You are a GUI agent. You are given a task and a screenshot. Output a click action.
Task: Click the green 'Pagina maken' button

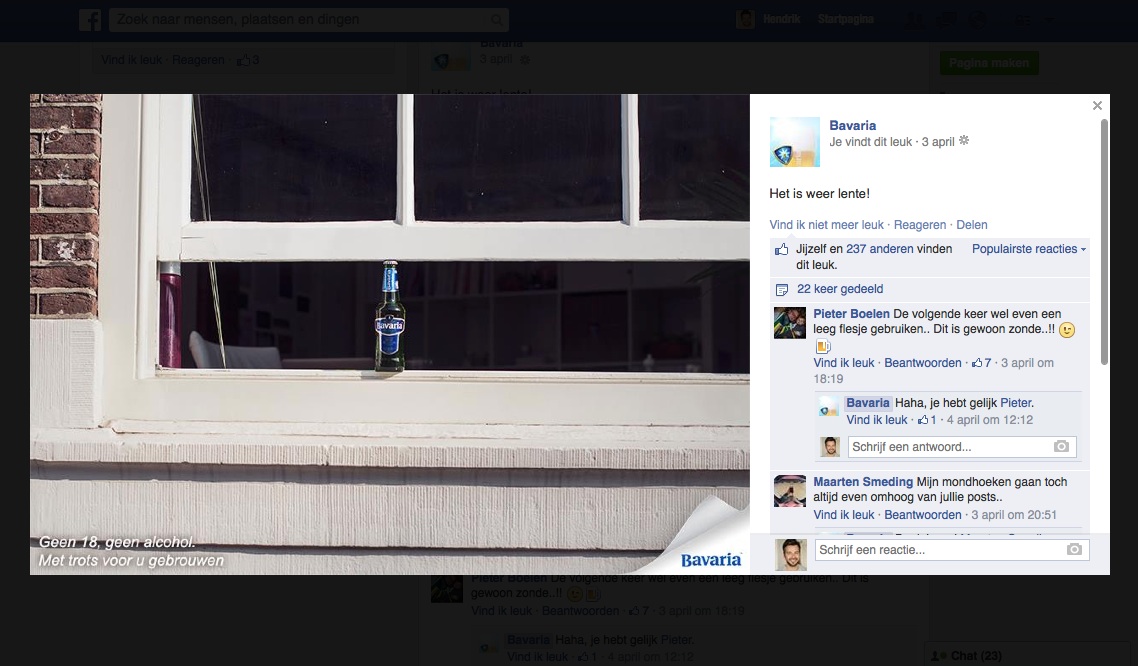(x=988, y=63)
